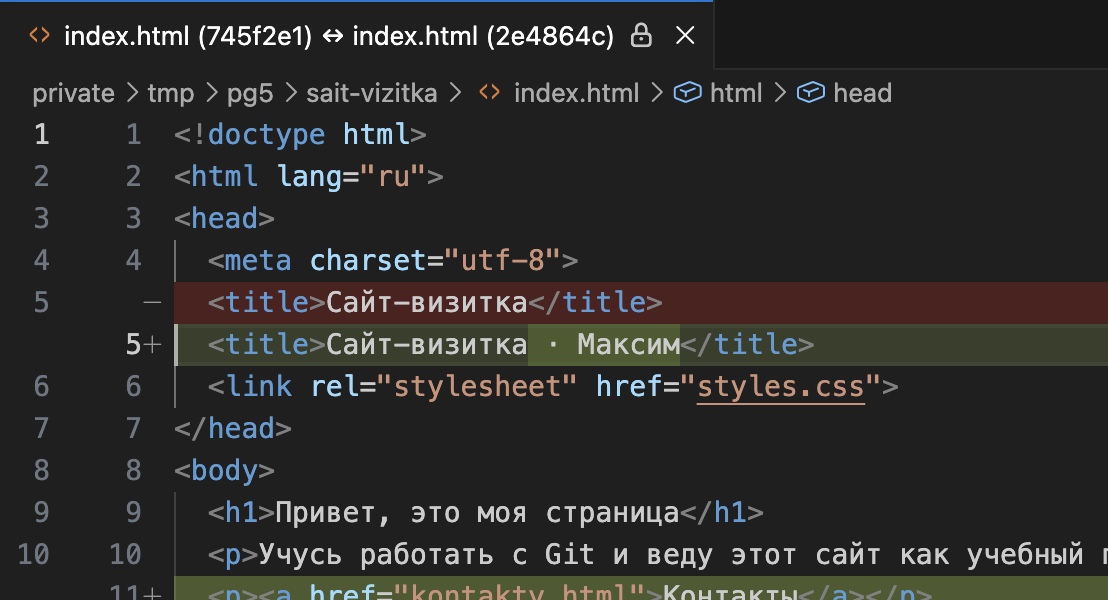Close the index.html diff tab
Screen dimensions: 1108x600
coord(685,35)
